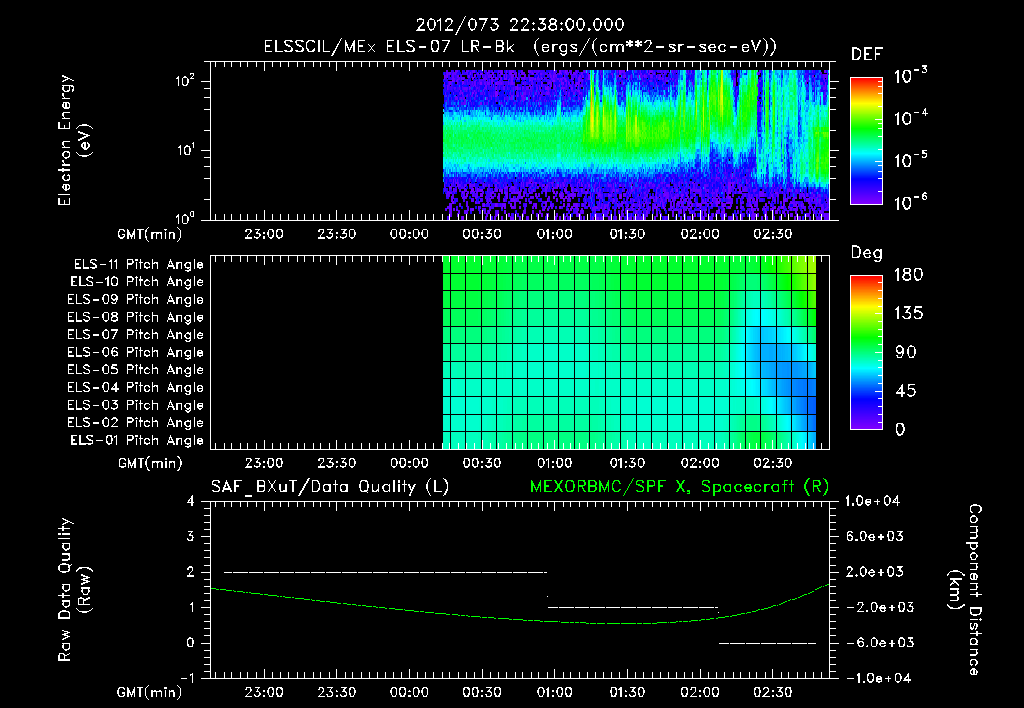Click ELS-04 Pitch Angle row label
This screenshot has height=708, width=1024.
(x=136, y=388)
